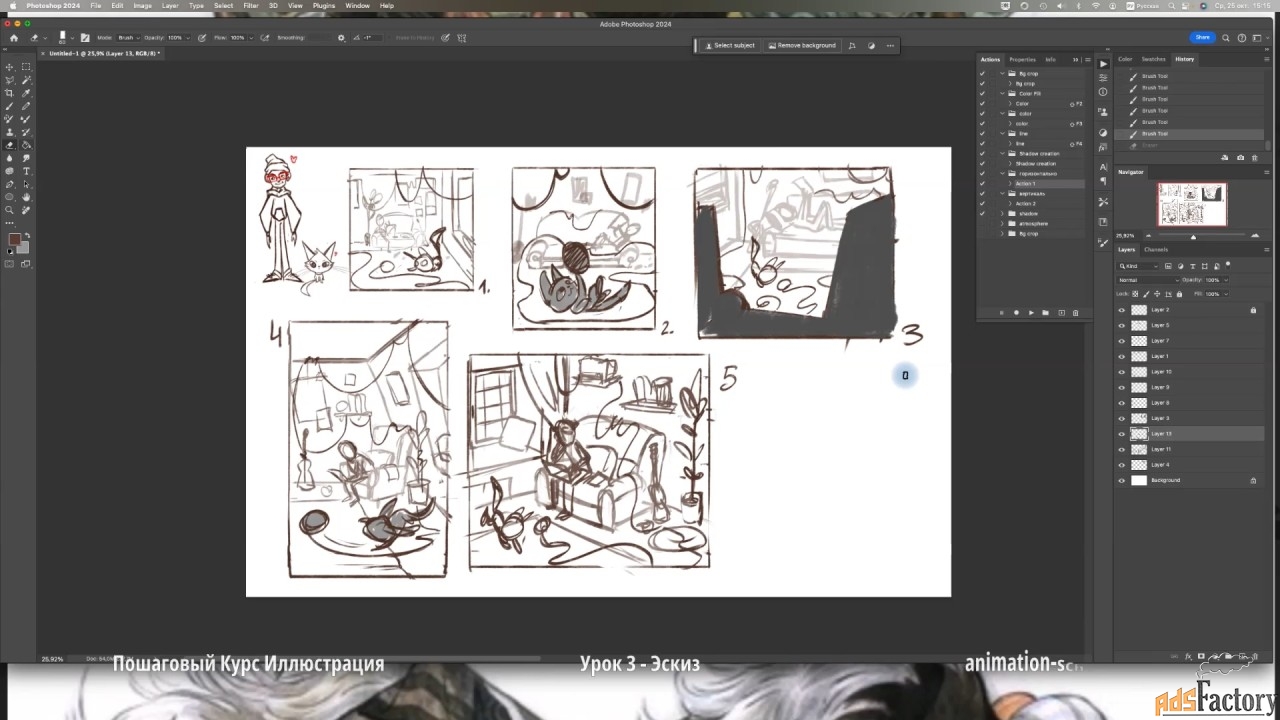This screenshot has width=1280, height=720.
Task: Select Layer 11 in Layers panel
Action: tap(1190, 449)
